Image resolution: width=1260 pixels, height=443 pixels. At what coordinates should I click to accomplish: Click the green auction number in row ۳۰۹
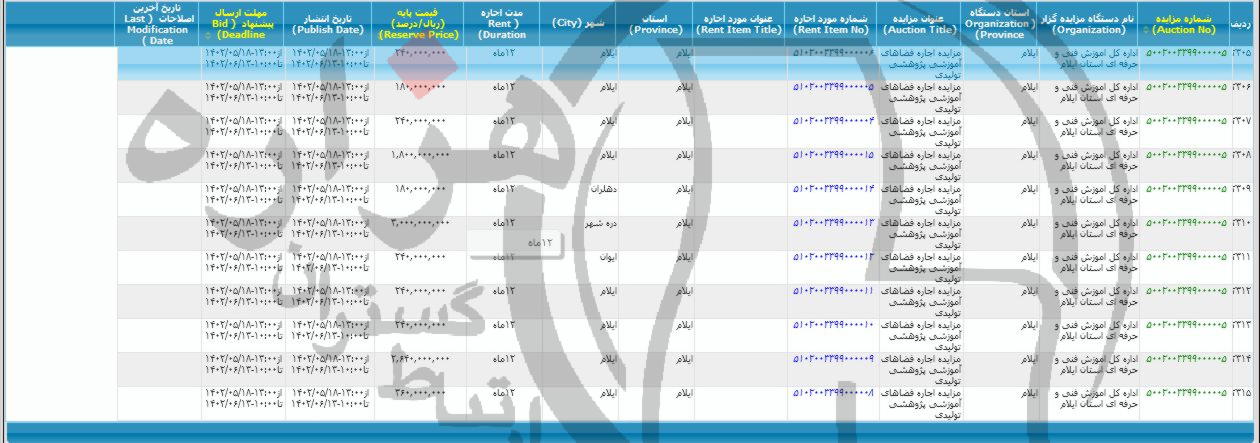[x=1186, y=188]
